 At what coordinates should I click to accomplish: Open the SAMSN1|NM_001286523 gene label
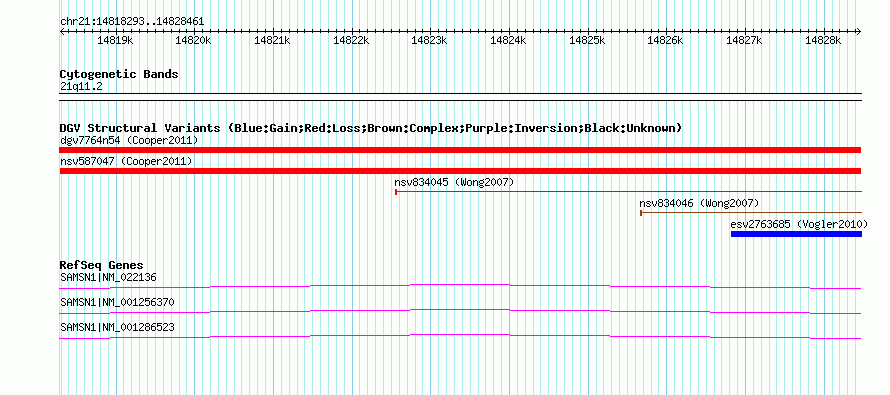[x=117, y=327]
